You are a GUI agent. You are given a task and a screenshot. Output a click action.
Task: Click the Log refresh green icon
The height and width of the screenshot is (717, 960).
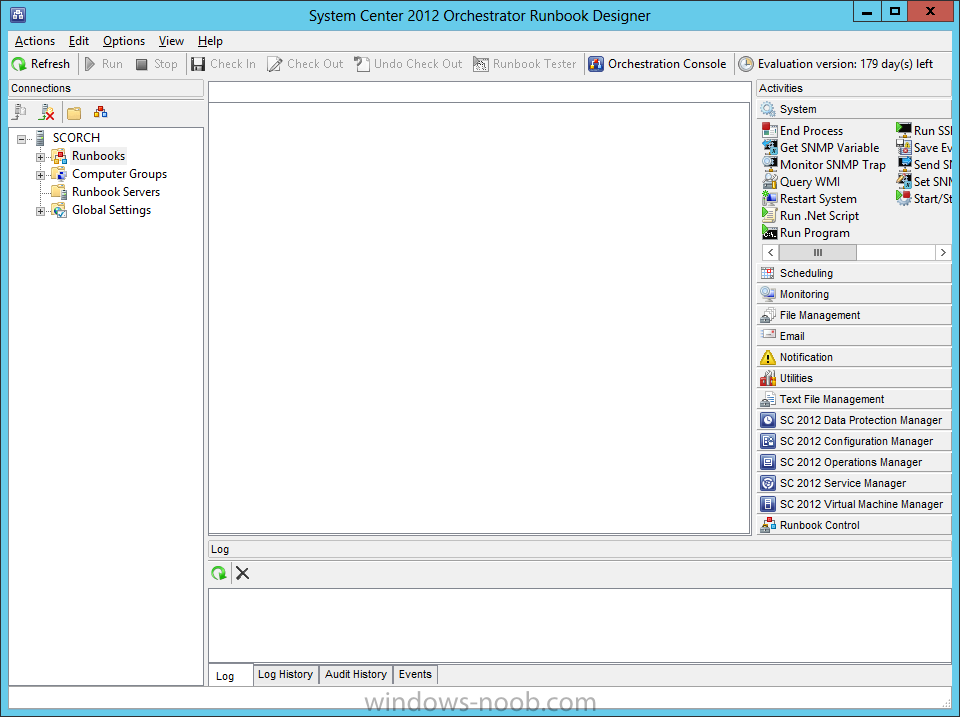(219, 573)
